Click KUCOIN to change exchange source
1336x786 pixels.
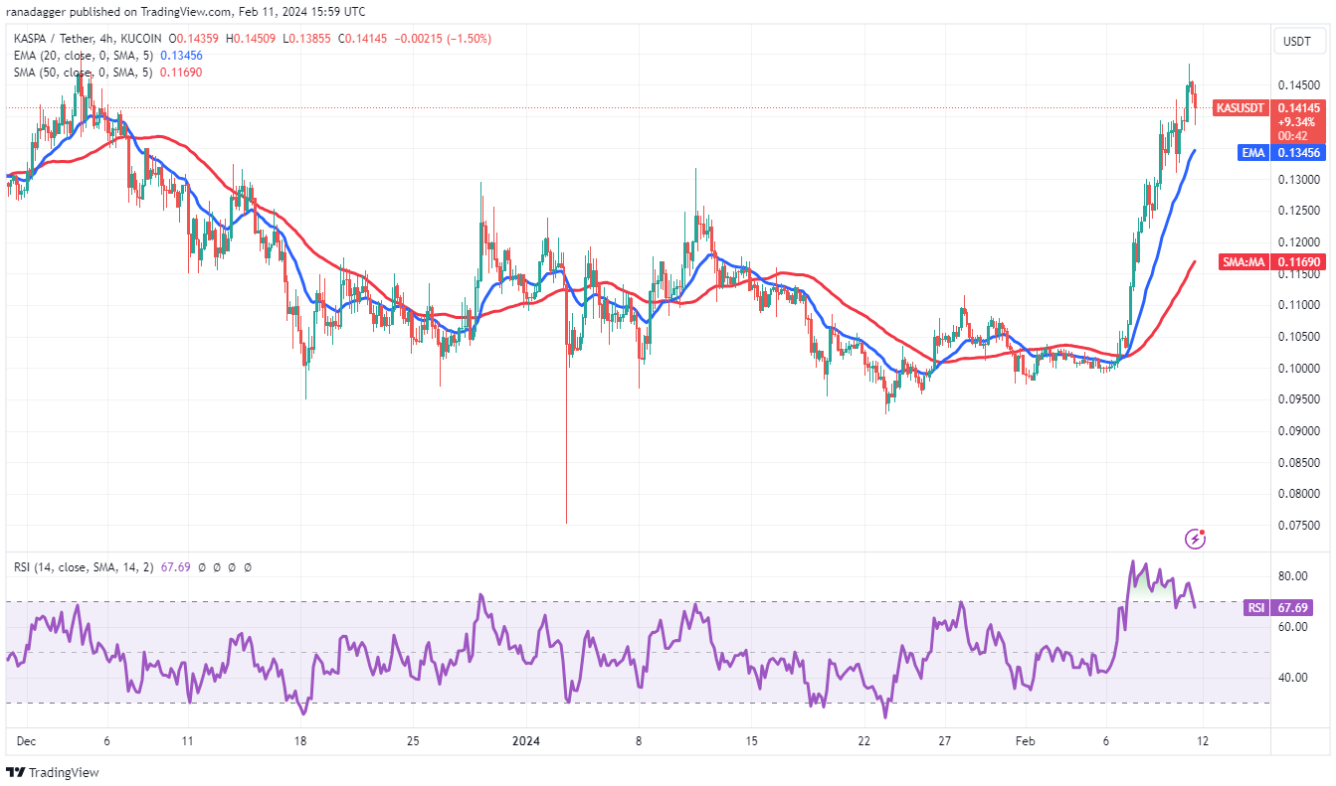pos(142,38)
